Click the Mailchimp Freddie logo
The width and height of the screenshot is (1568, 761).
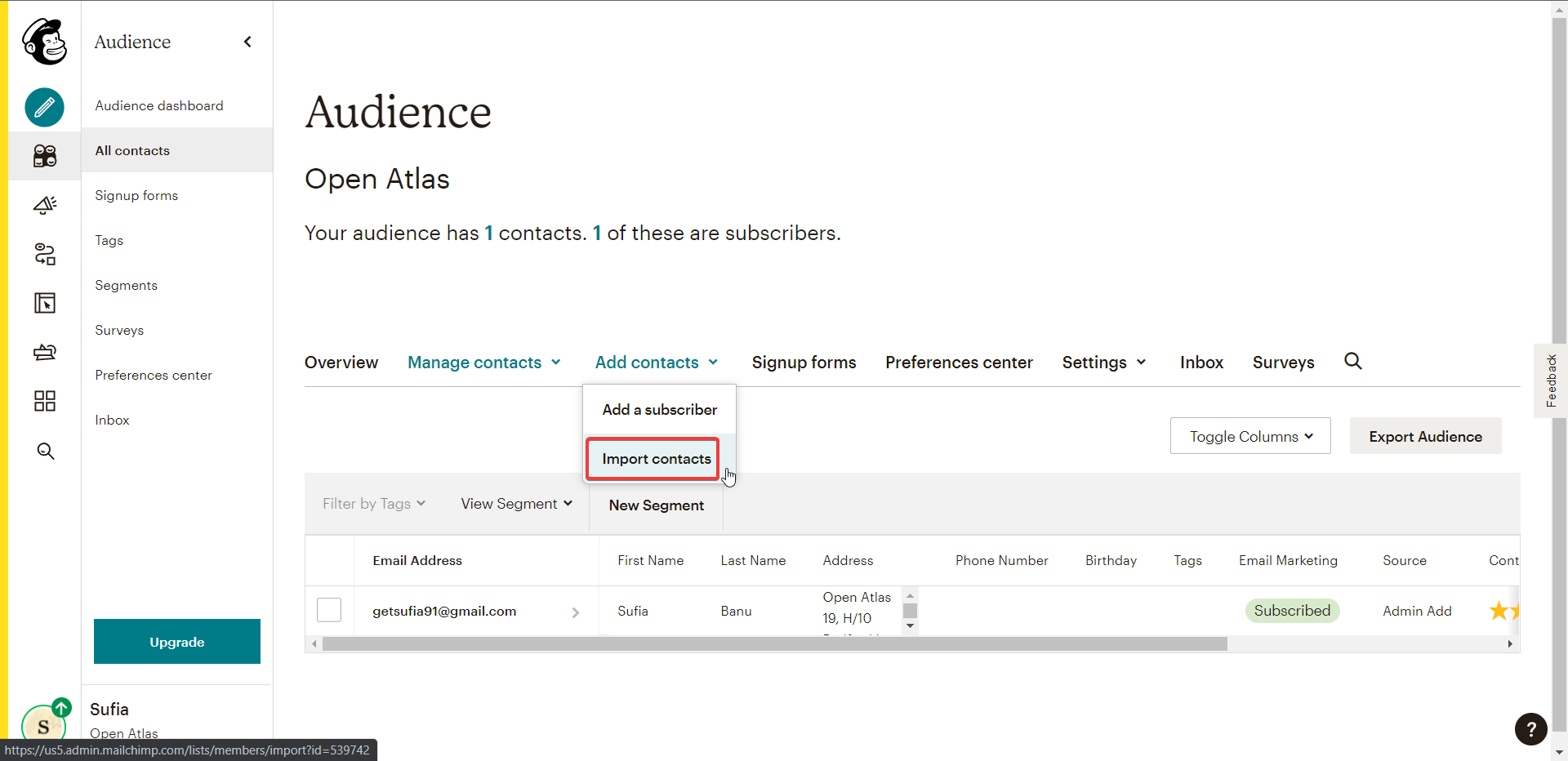pyautogui.click(x=44, y=42)
